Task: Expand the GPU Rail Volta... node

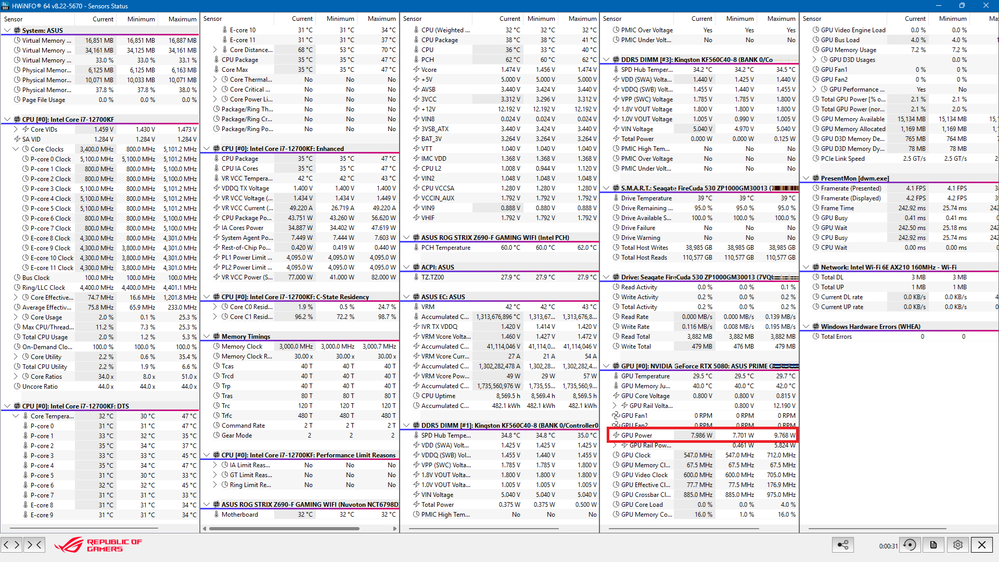Action: click(x=615, y=405)
